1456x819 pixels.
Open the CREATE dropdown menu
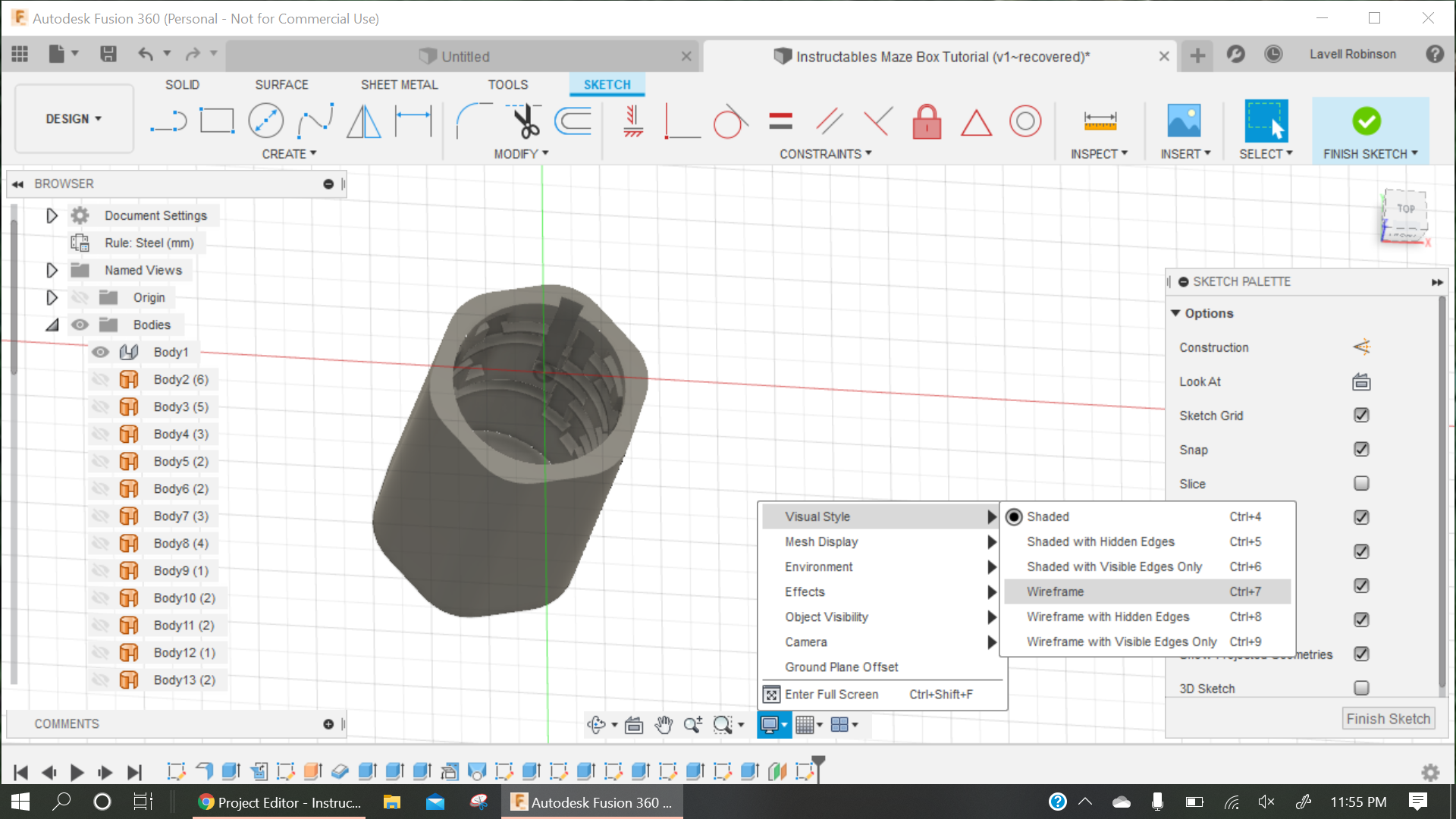click(289, 154)
